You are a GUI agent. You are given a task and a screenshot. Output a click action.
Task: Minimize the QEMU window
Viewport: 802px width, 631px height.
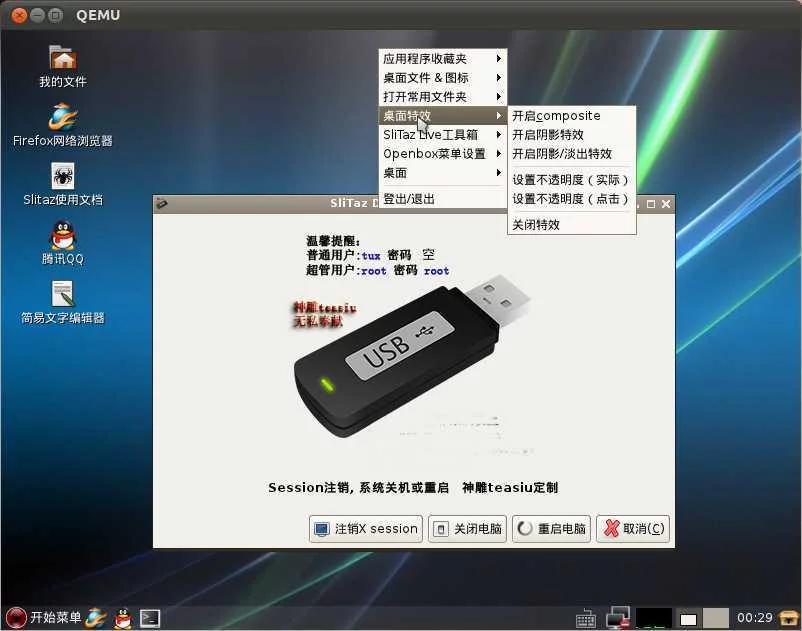click(37, 15)
